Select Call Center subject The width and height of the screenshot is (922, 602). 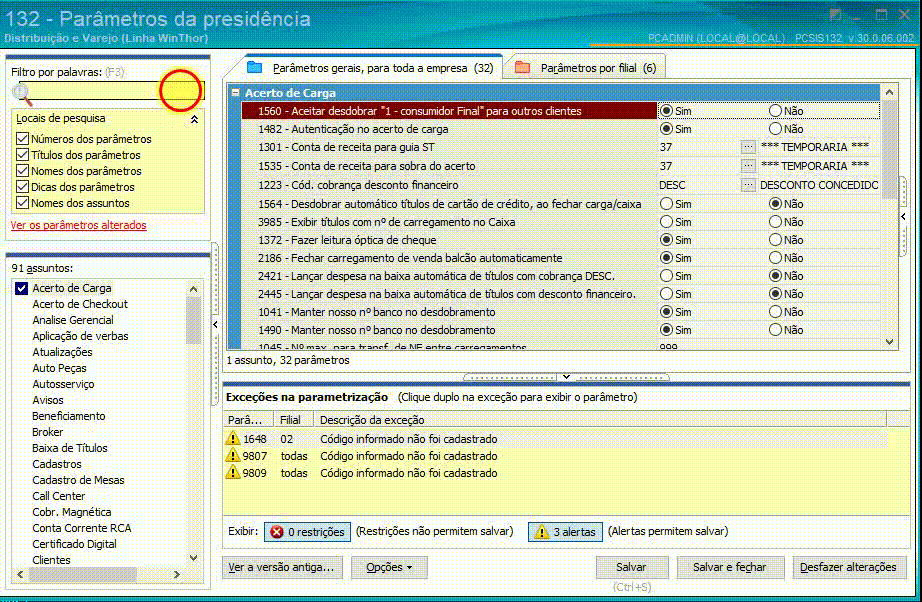58,496
